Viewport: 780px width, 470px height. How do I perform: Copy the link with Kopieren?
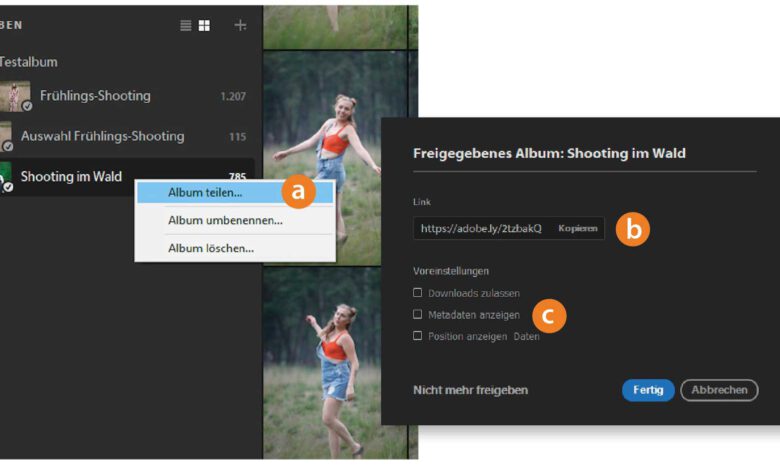click(578, 228)
